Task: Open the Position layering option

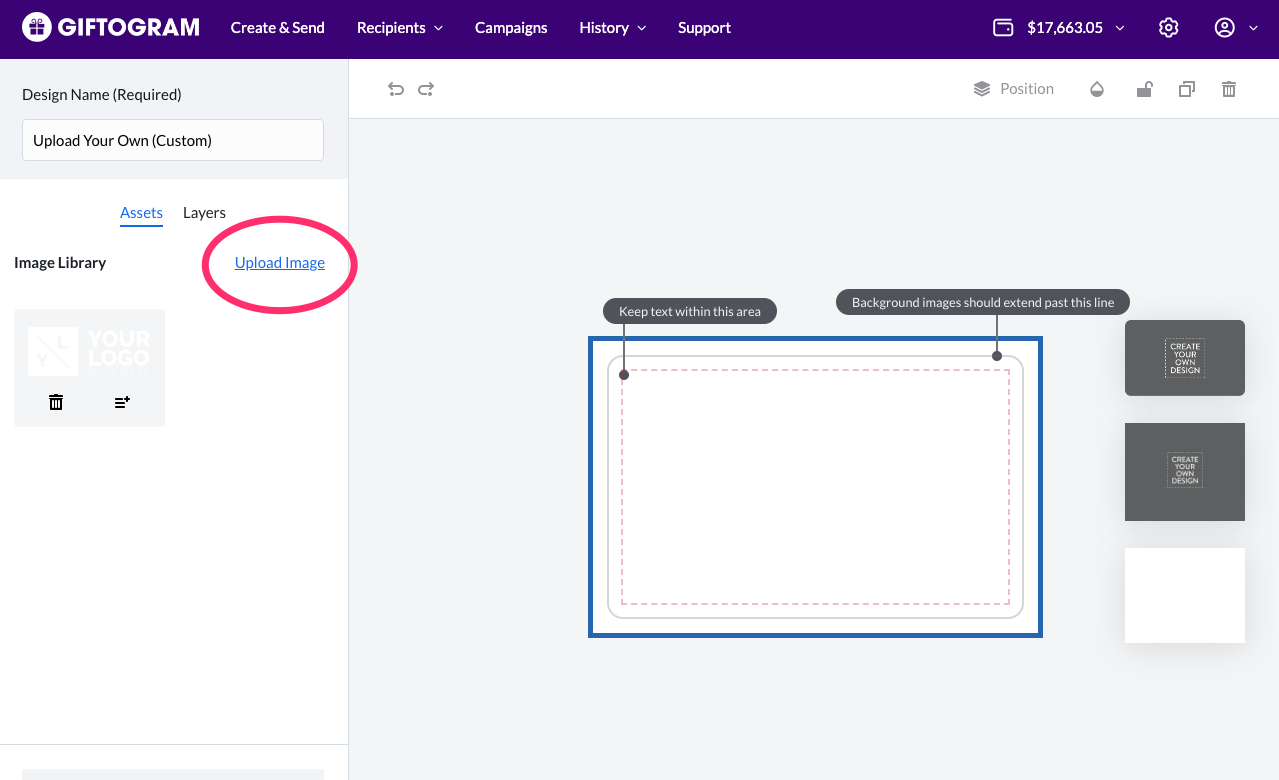Action: 1014,89
